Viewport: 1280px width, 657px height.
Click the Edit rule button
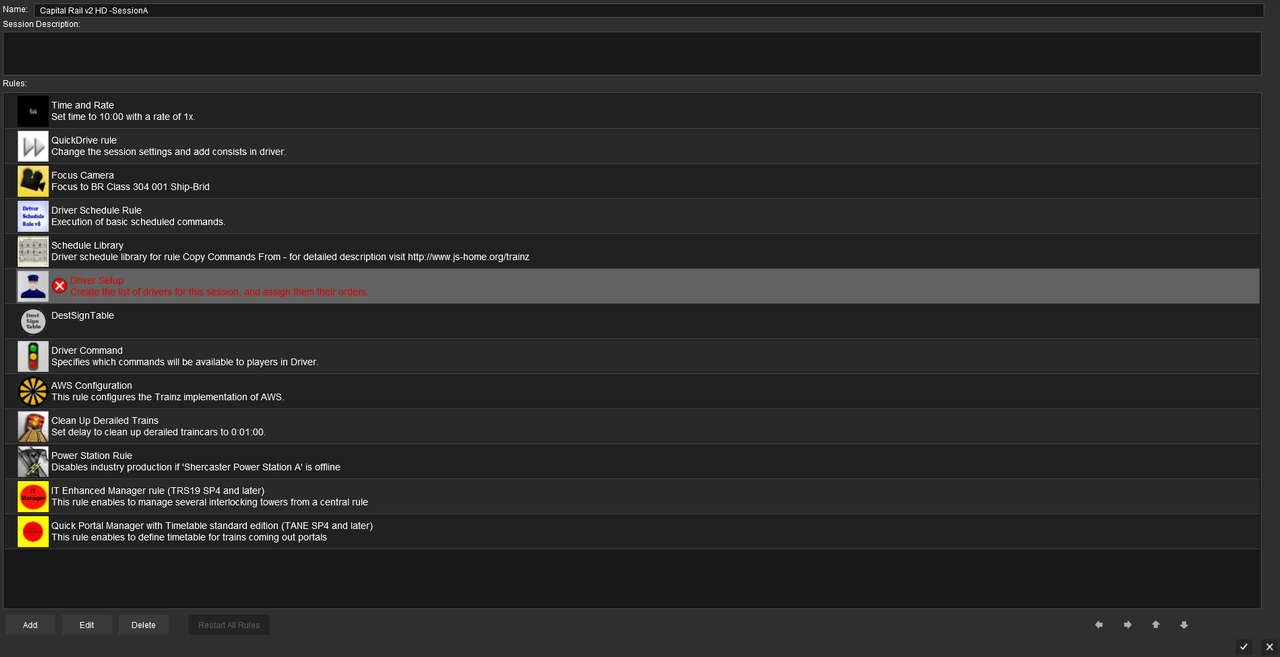point(87,625)
